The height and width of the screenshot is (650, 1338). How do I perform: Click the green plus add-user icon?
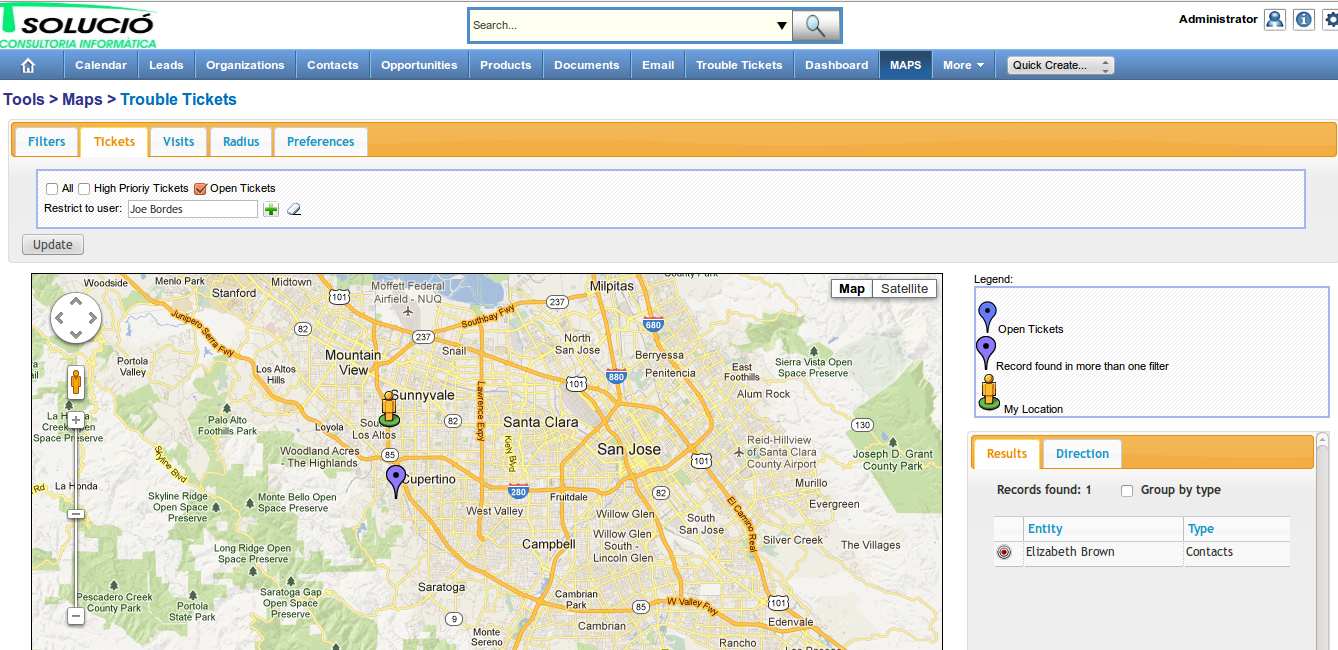coord(271,210)
